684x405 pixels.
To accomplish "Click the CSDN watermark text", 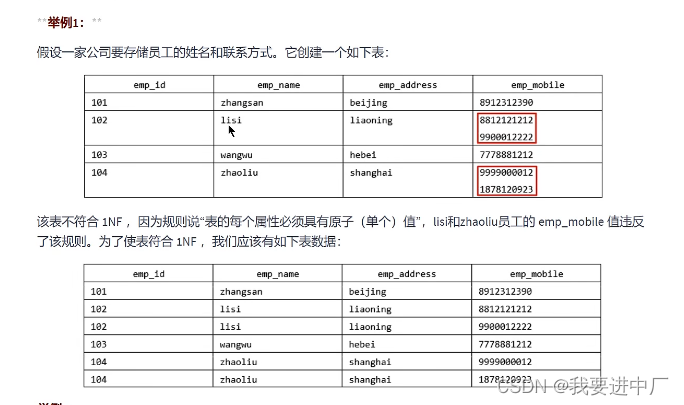I will pyautogui.click(x=582, y=386).
